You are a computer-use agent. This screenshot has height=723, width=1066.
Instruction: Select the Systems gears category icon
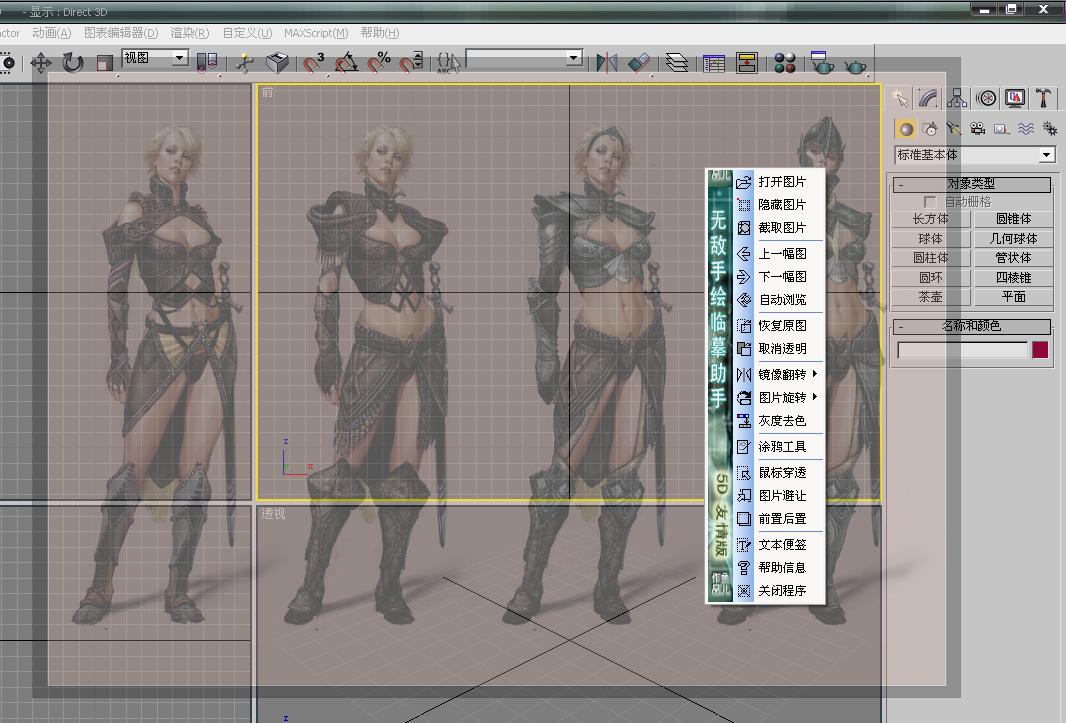pos(1050,129)
